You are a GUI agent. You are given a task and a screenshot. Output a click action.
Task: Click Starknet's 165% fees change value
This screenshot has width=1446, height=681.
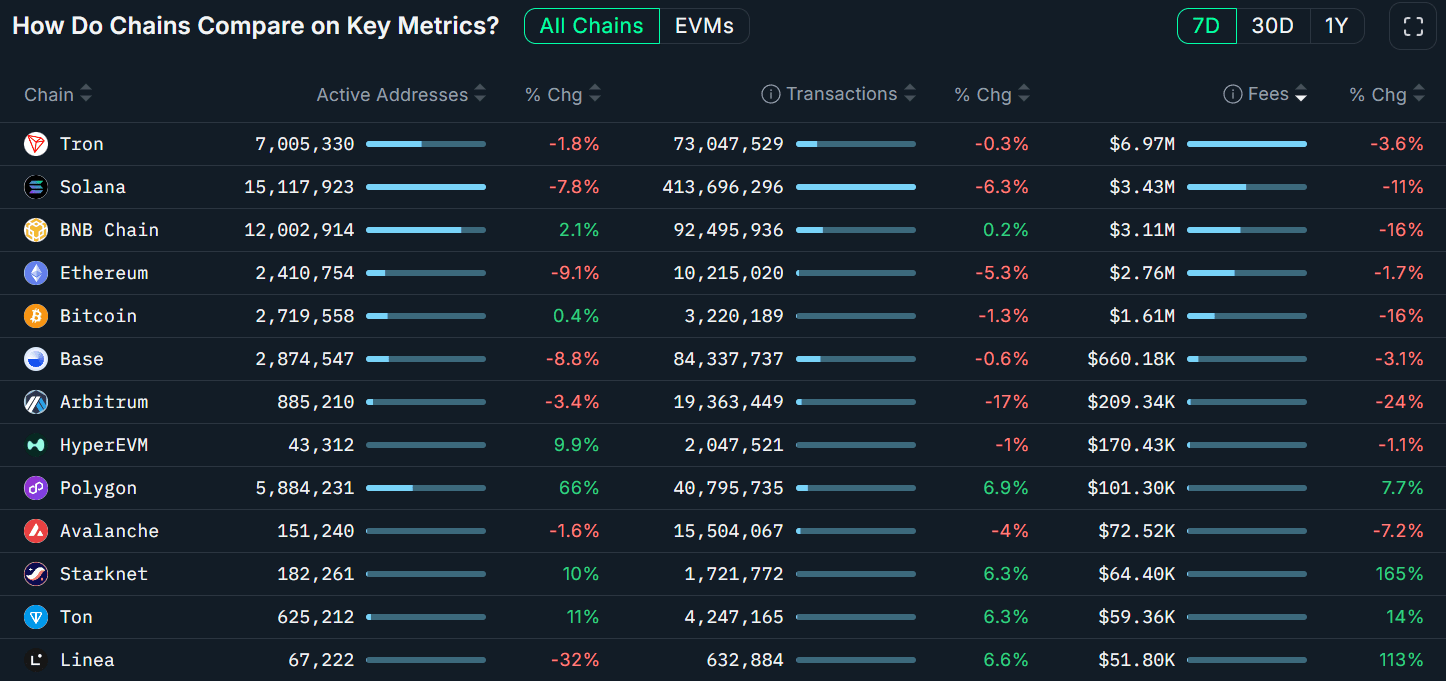1399,574
